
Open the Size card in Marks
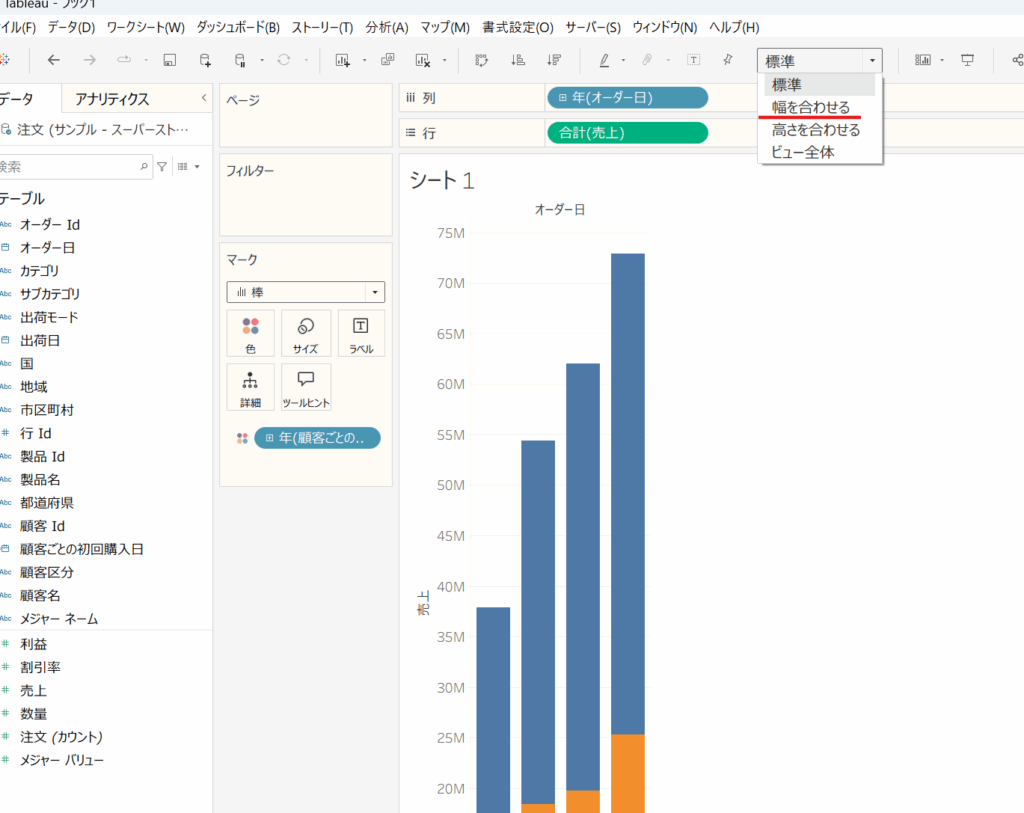point(306,333)
